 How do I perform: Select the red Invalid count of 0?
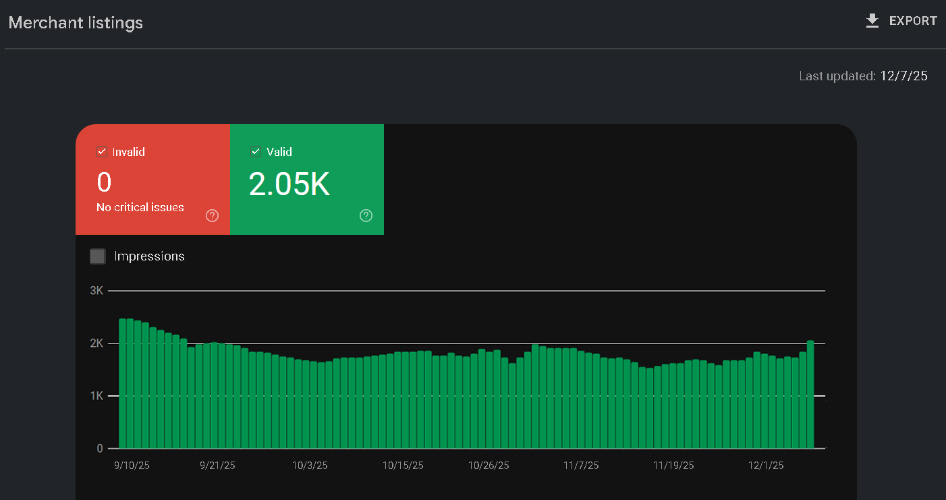(104, 183)
